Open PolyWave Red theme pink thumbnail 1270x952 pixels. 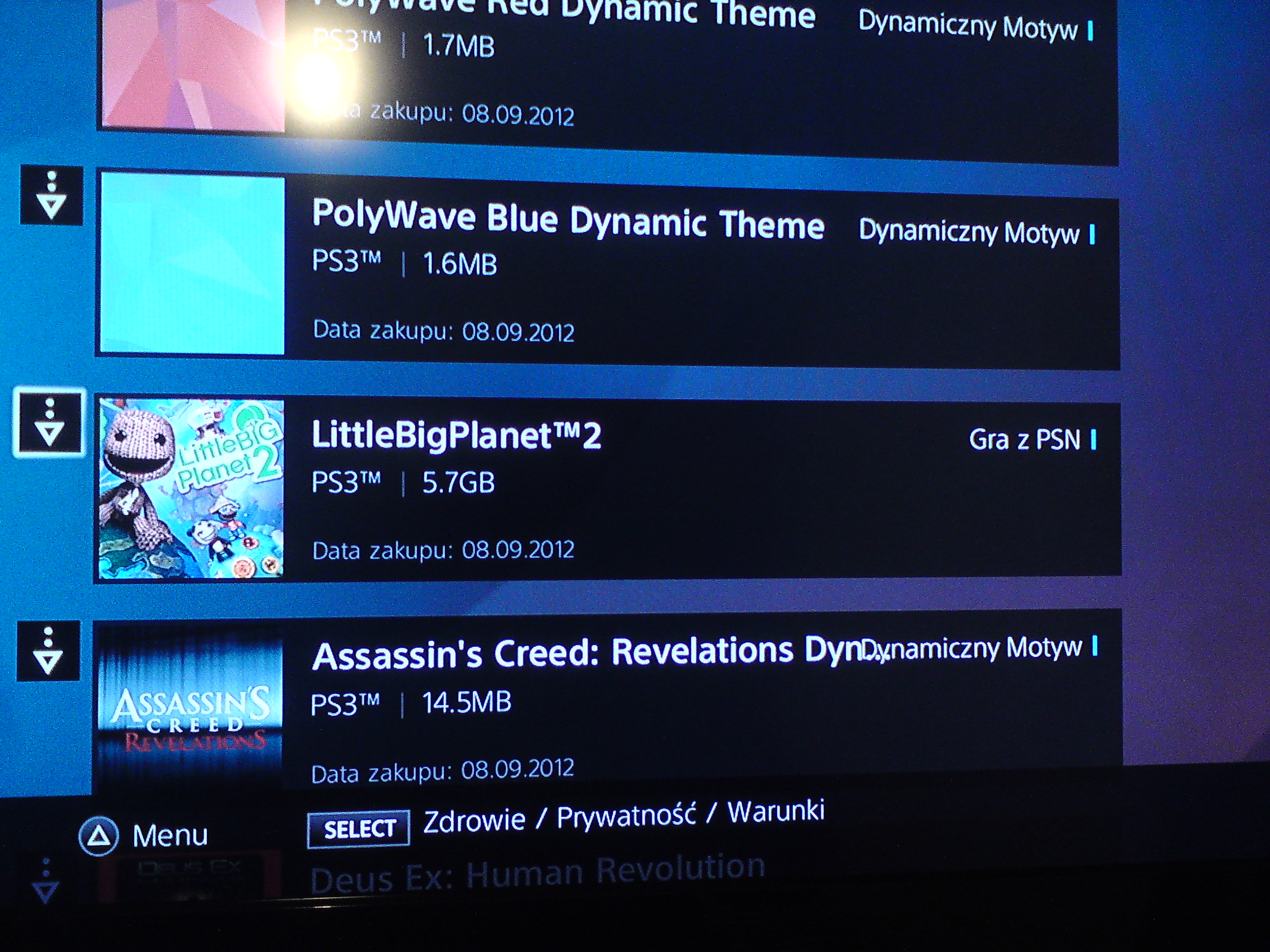click(x=194, y=63)
